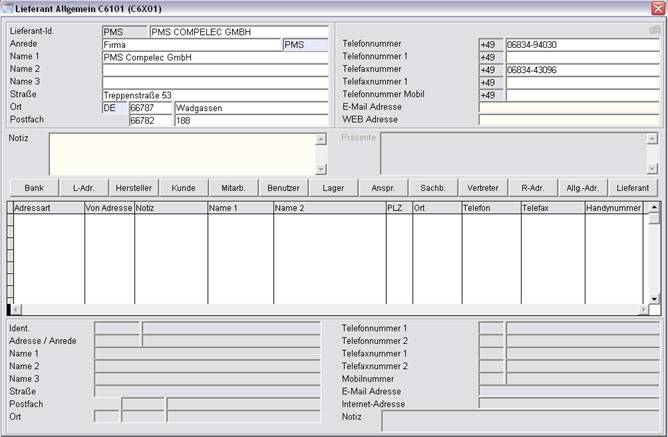Screen dimensions: 668x437
Task: Select the Straße field with Treppenstraße 53
Action: [x=214, y=95]
